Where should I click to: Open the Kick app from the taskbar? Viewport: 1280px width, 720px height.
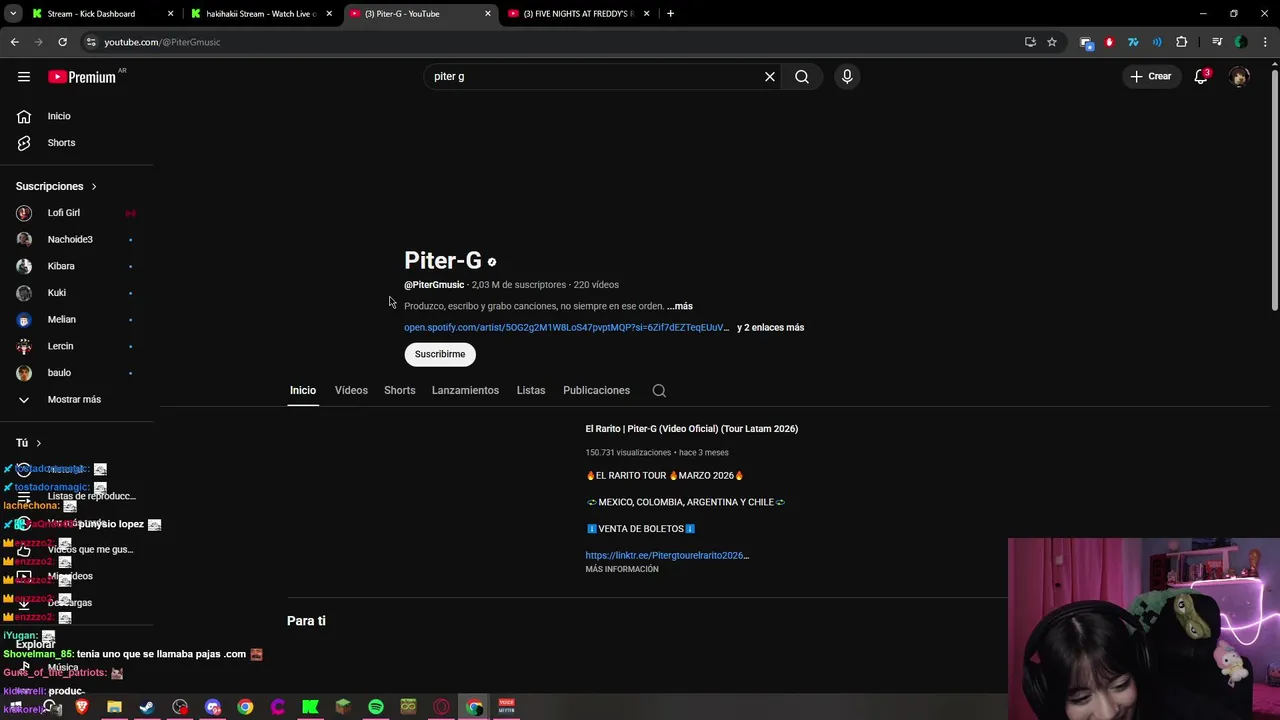click(310, 707)
